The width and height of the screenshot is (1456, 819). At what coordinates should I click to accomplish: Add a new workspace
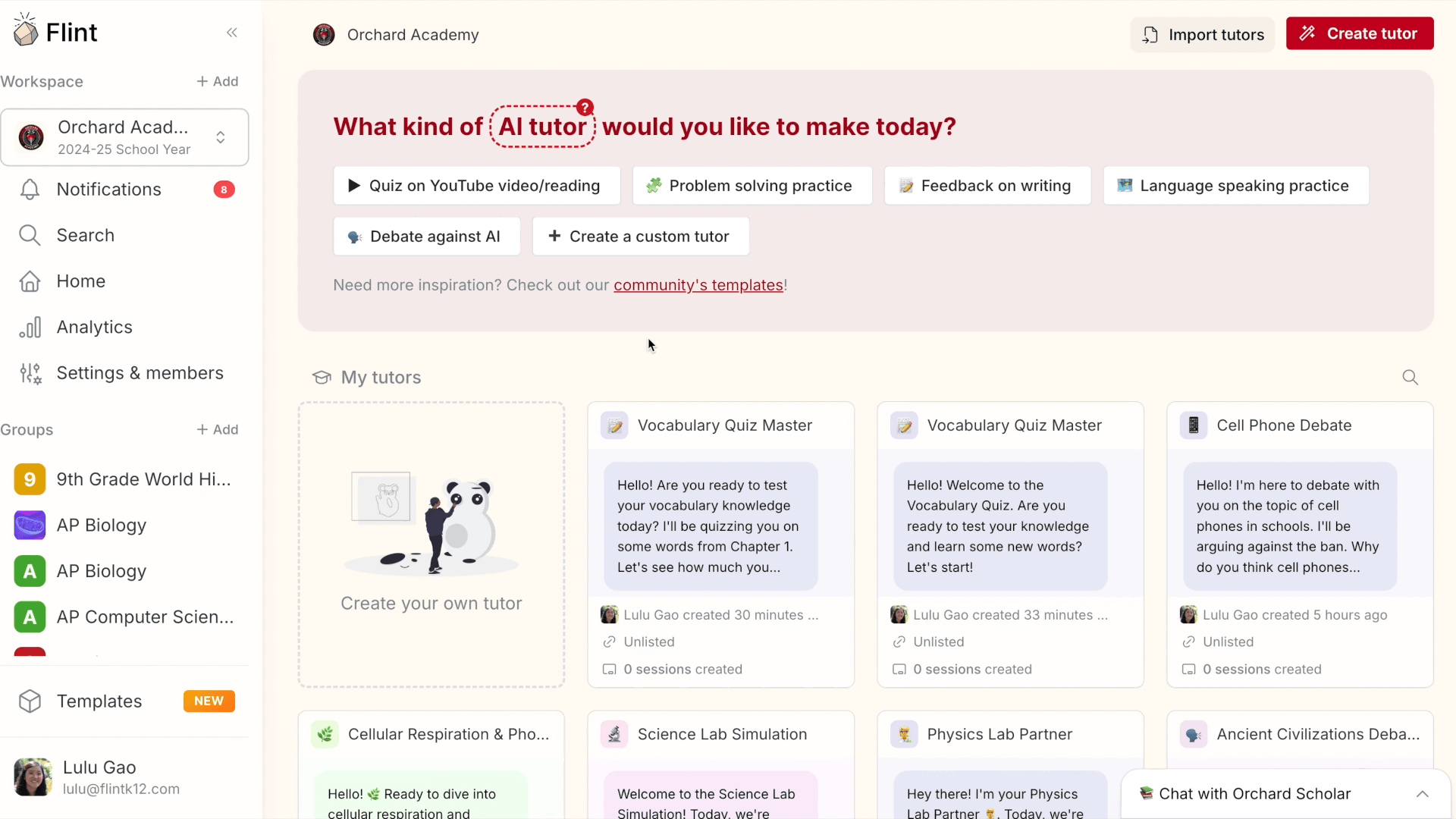point(218,81)
